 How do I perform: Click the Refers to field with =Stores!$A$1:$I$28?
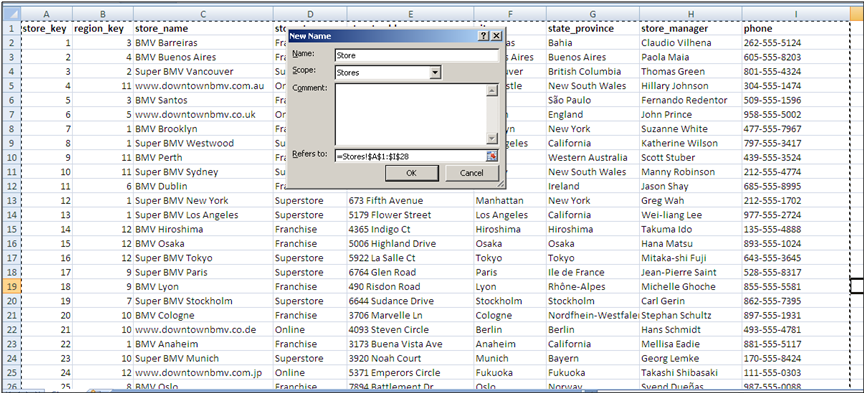click(x=410, y=156)
